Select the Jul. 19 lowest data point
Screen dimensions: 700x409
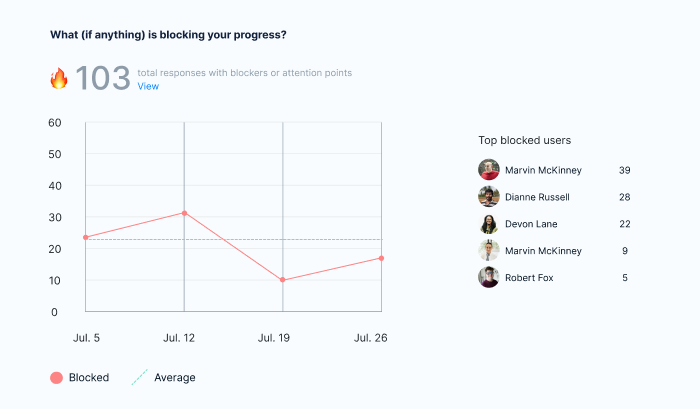tap(283, 280)
